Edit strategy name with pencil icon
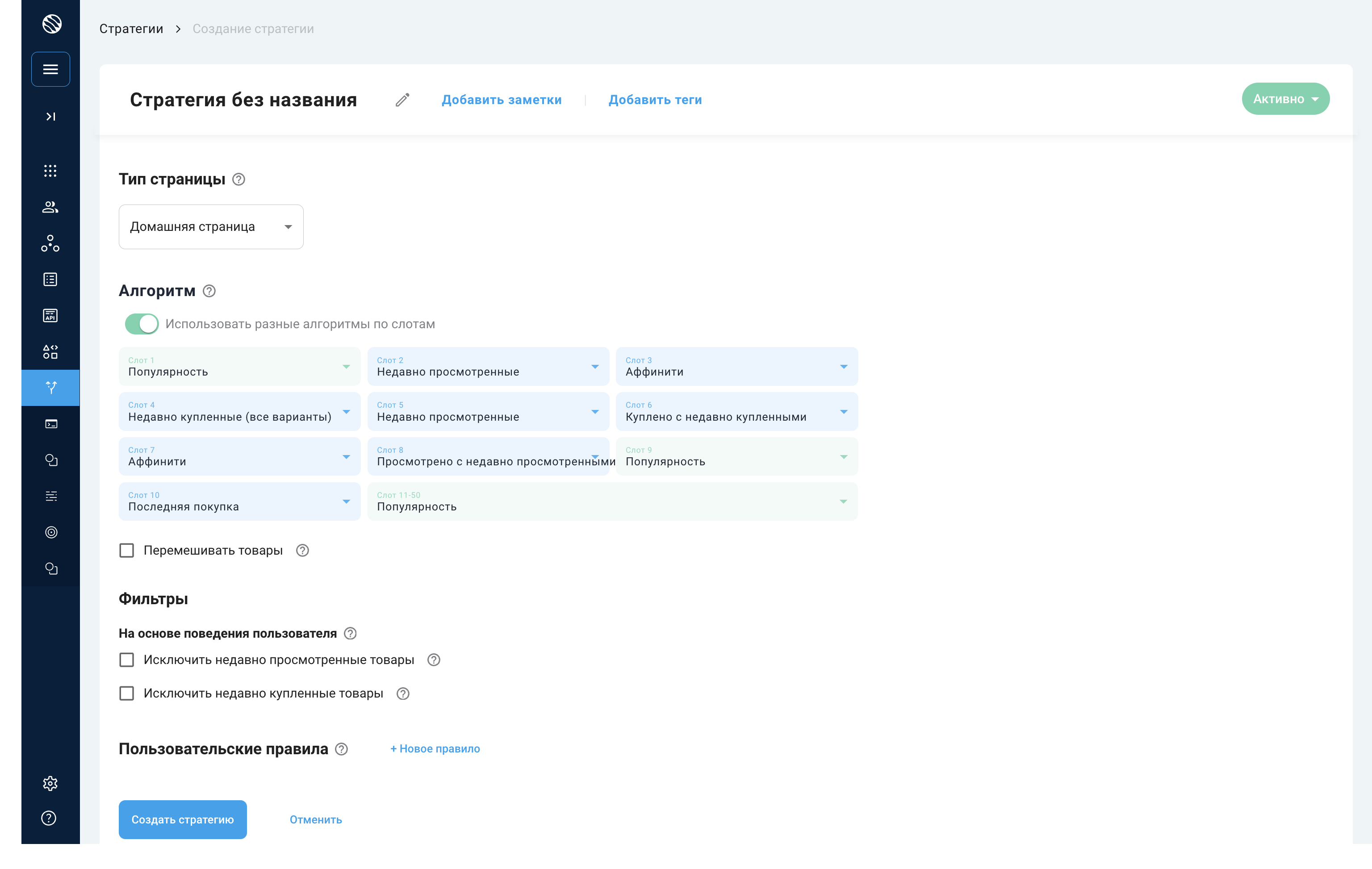Viewport: 1372px width, 869px height. click(x=402, y=100)
